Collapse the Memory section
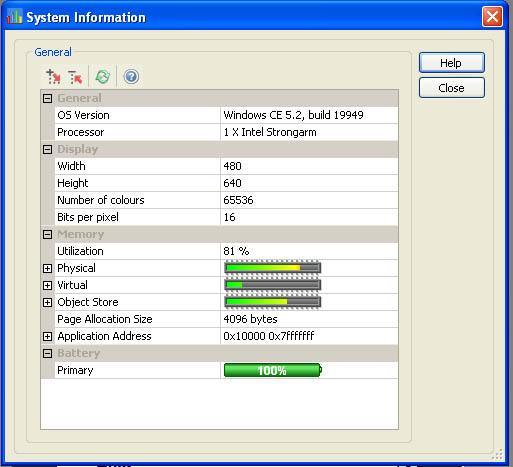513x467 pixels. pyautogui.click(x=47, y=234)
